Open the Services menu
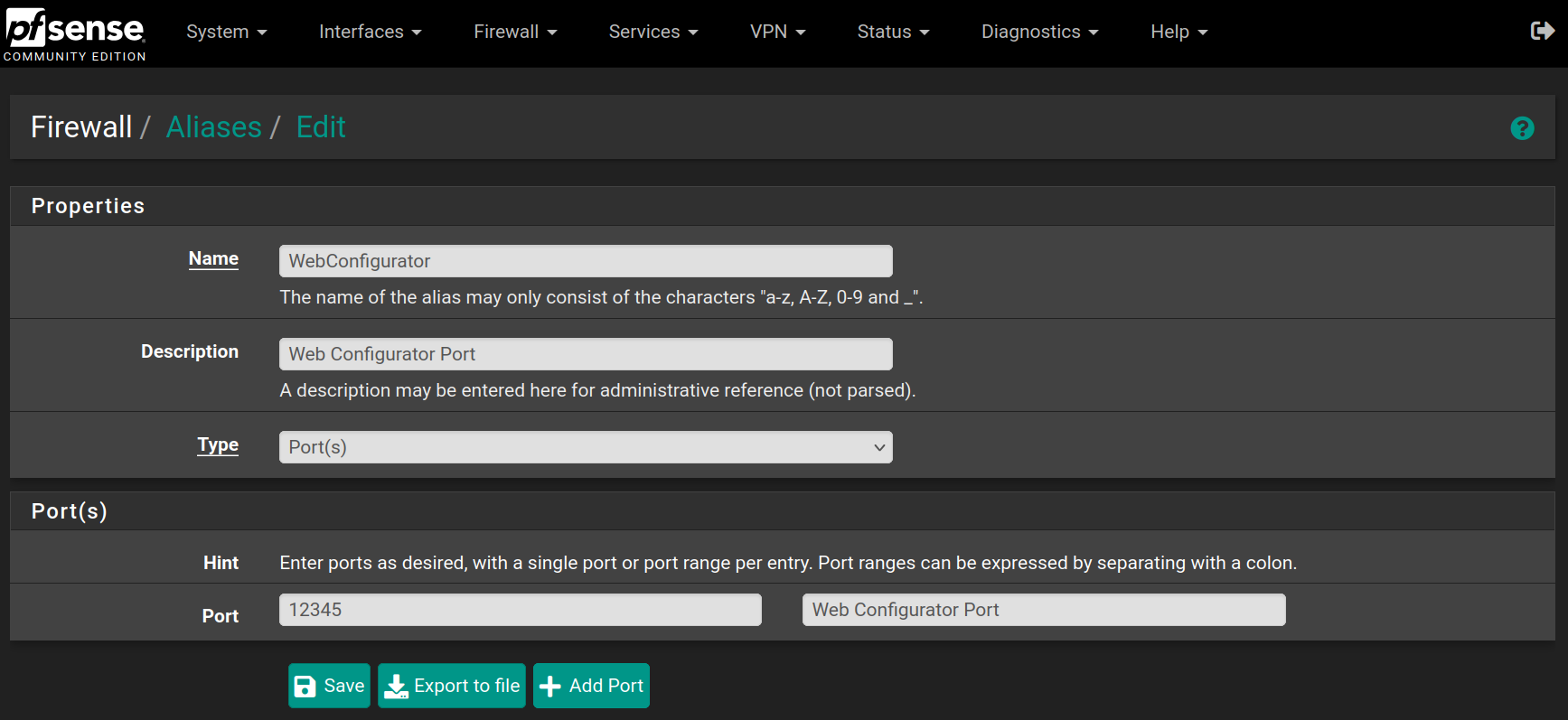1568x720 pixels. click(x=653, y=32)
